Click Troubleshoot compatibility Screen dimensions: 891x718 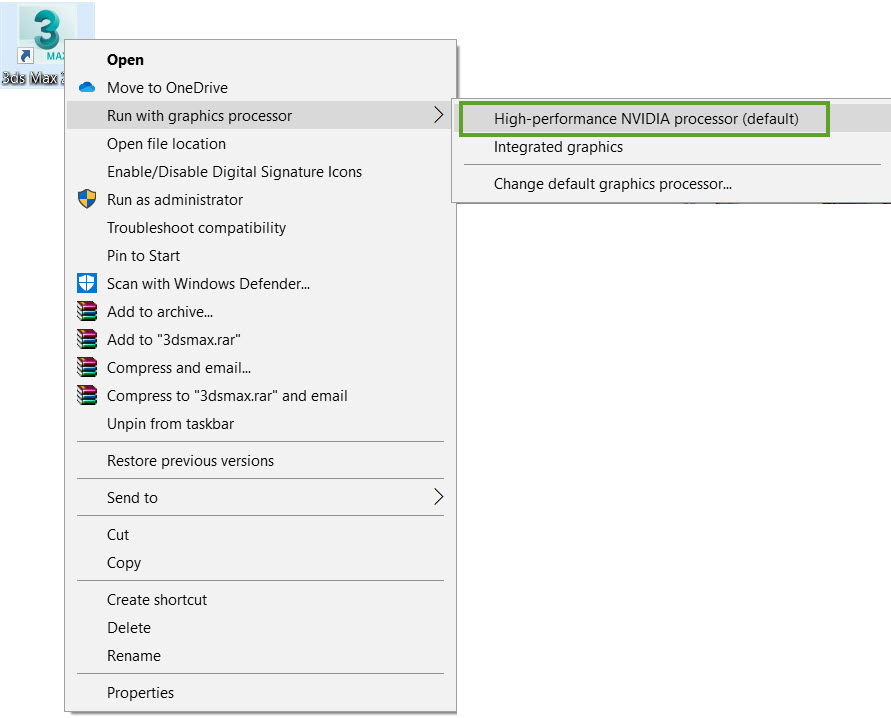[196, 227]
